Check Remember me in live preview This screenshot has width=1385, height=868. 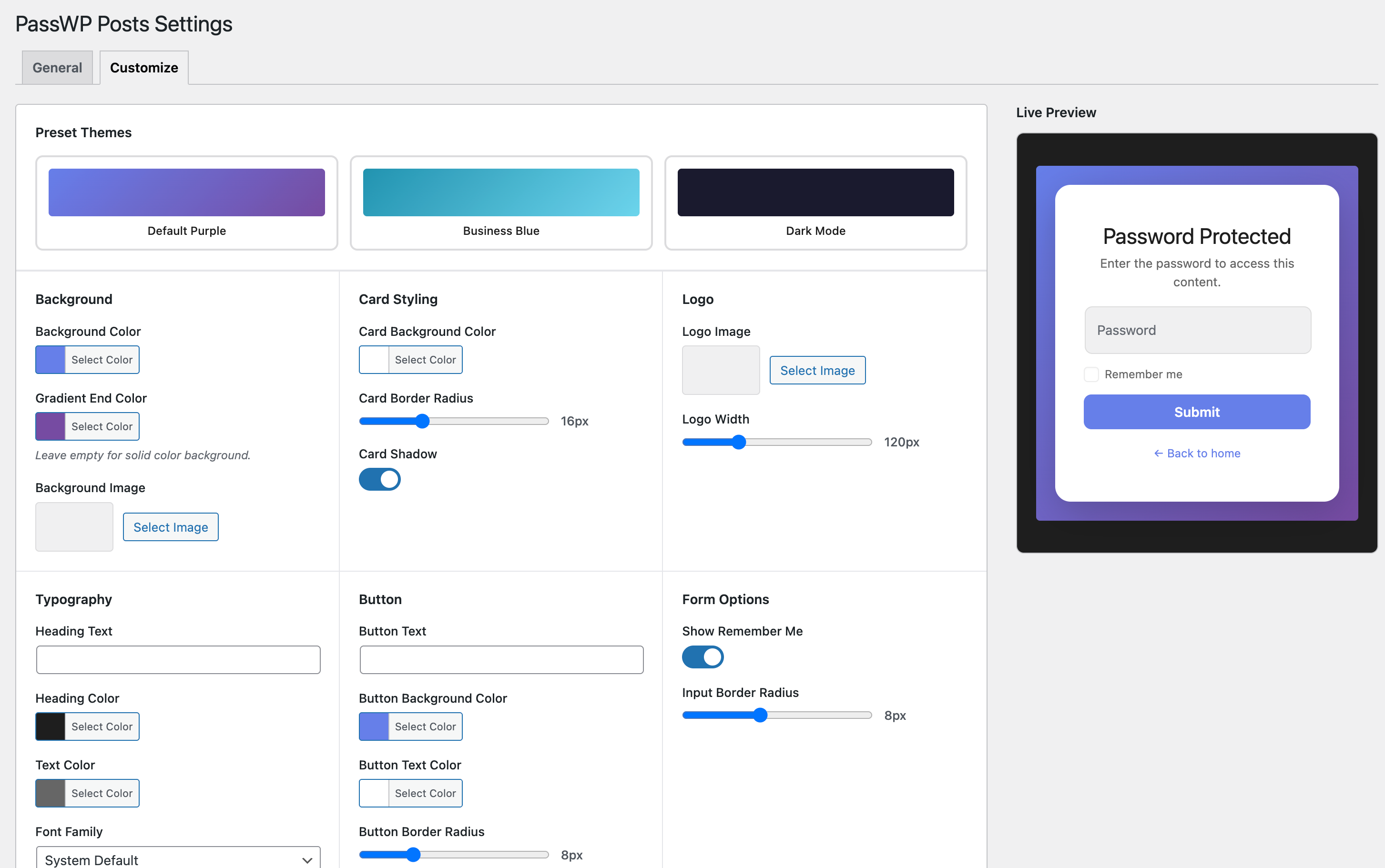point(1091,374)
